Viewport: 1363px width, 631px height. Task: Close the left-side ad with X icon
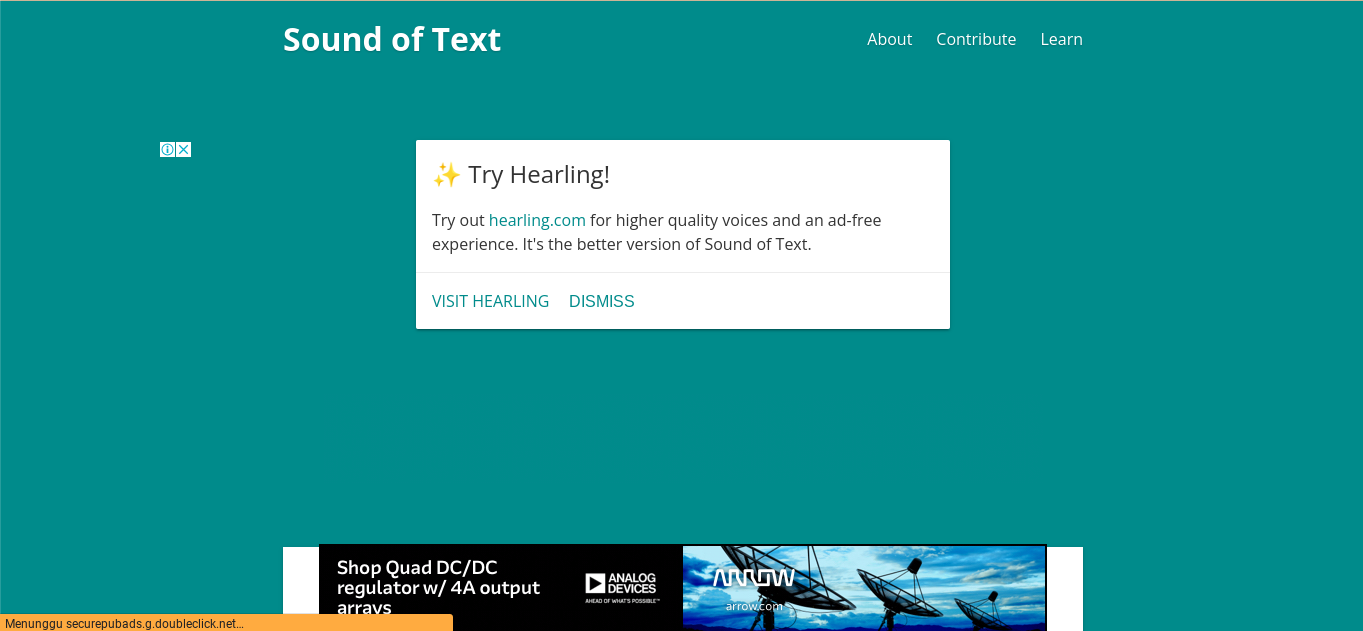point(184,150)
